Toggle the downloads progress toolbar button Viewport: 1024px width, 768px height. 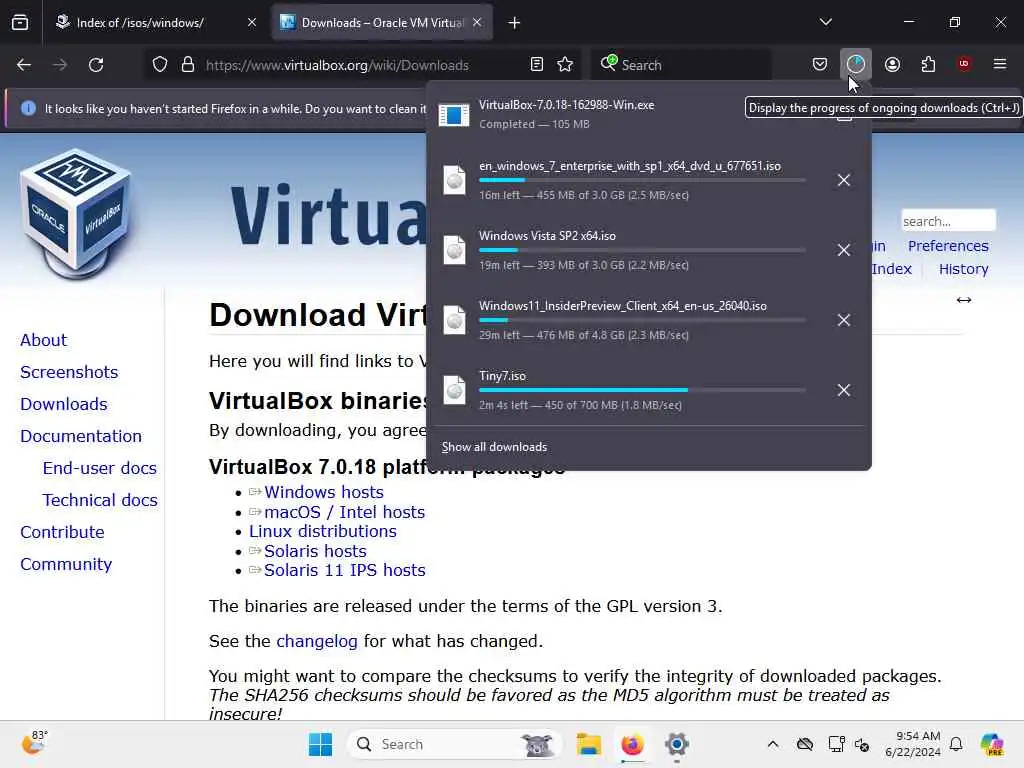pyautogui.click(x=856, y=64)
